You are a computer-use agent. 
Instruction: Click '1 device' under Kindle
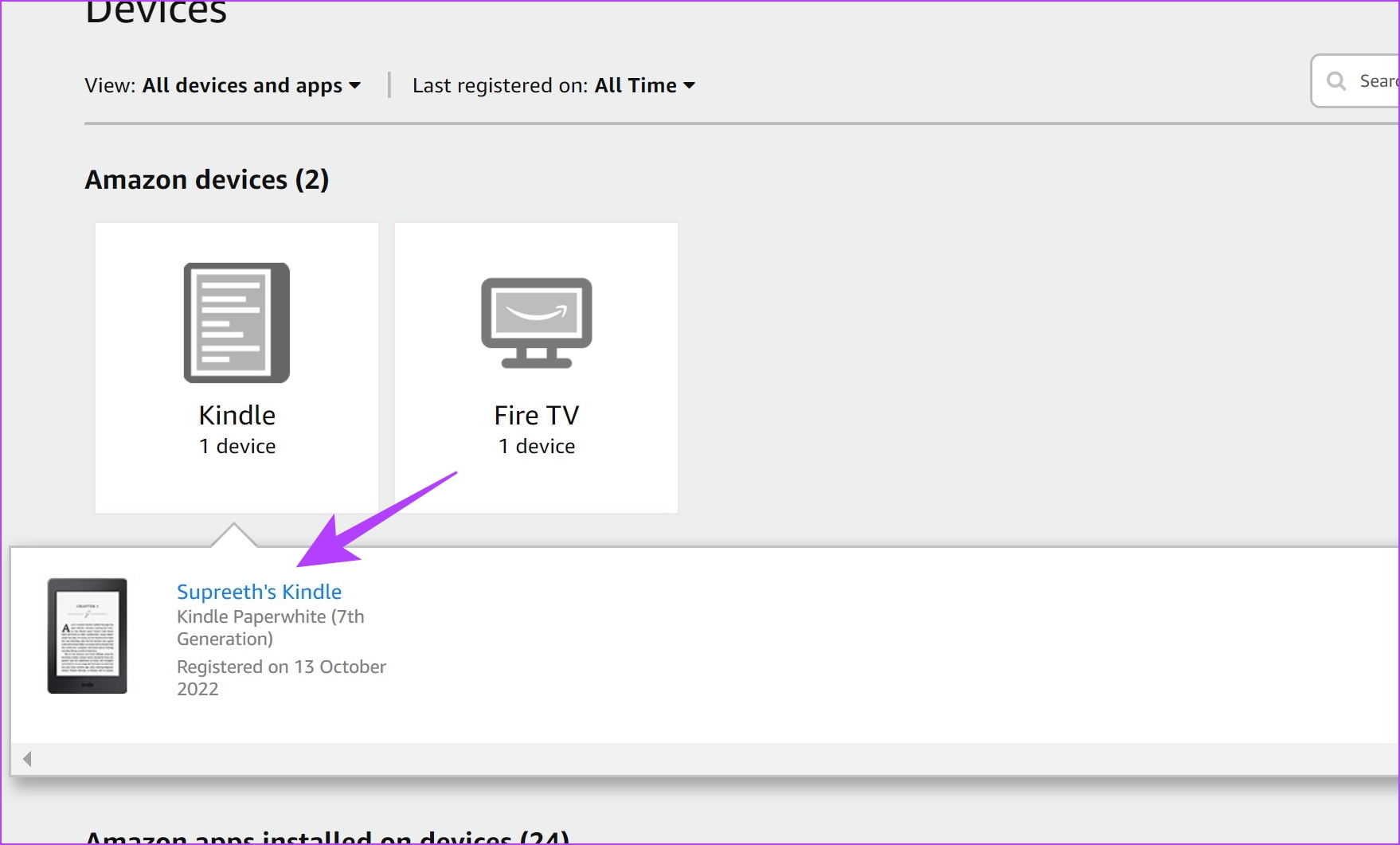[x=237, y=446]
